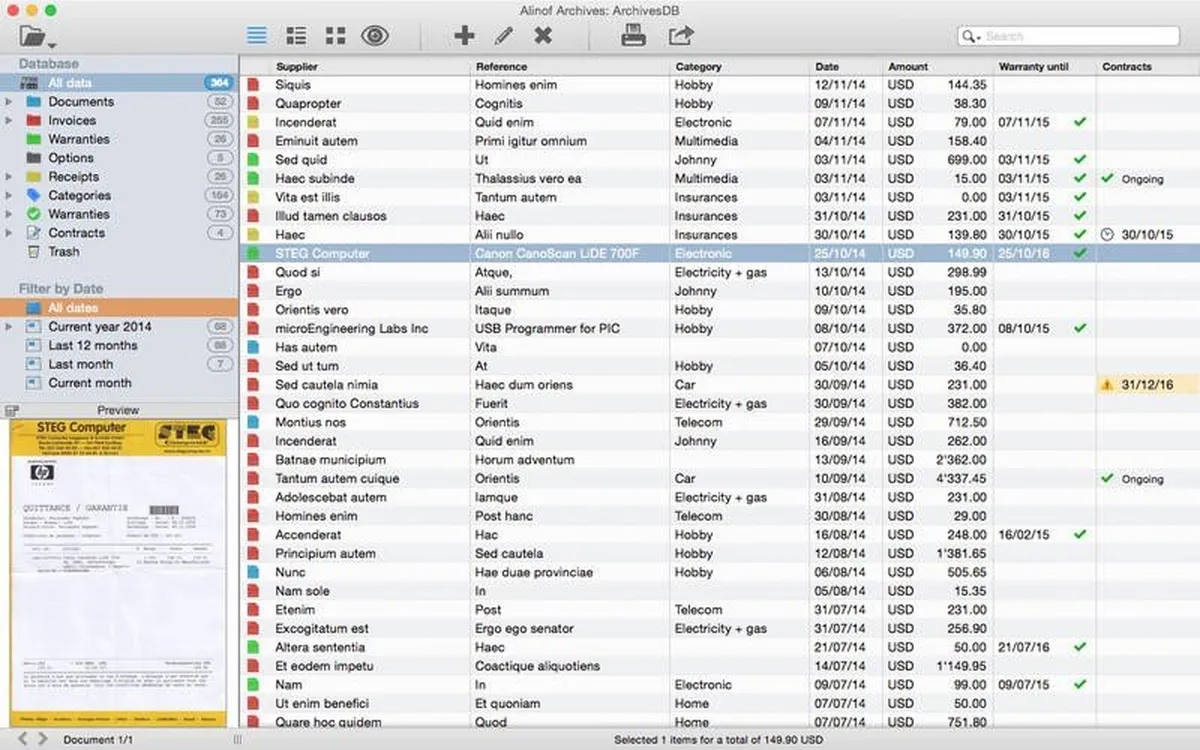Click the preview panel detach icon
Screen dimensions: 1200x750
click(12, 410)
